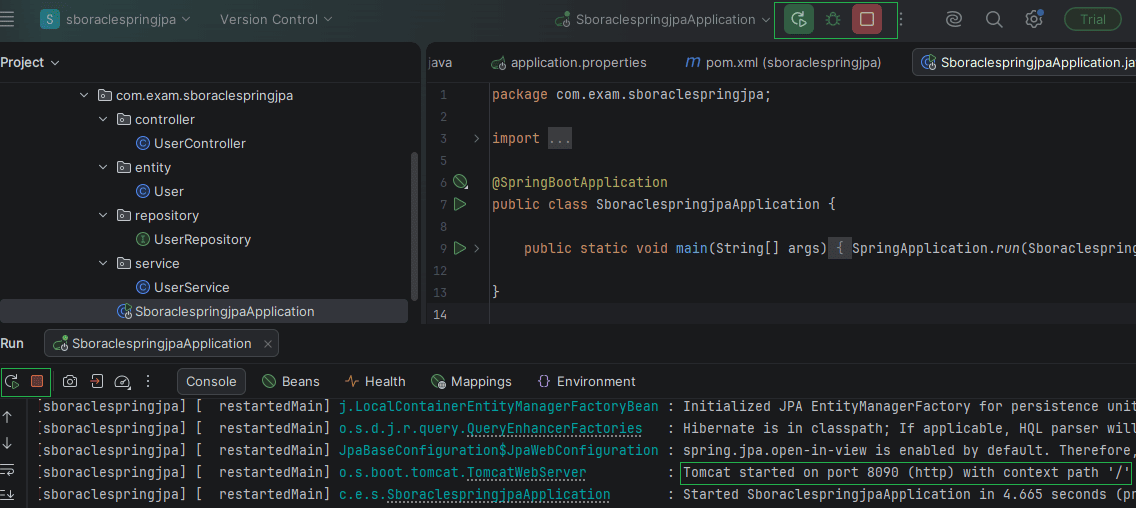
Task: Click the attach debugger icon in Run toolbar
Action: 96,381
